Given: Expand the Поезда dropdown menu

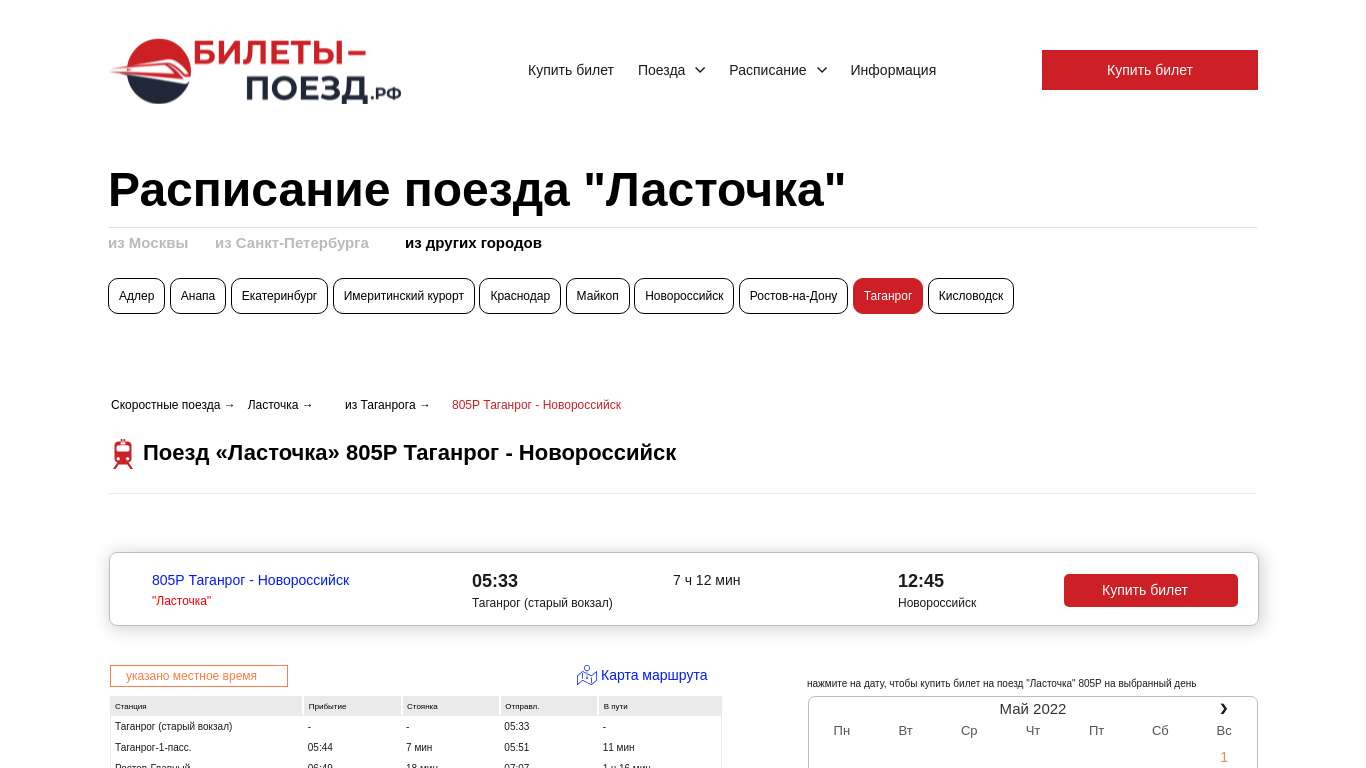Looking at the screenshot, I should coord(671,70).
